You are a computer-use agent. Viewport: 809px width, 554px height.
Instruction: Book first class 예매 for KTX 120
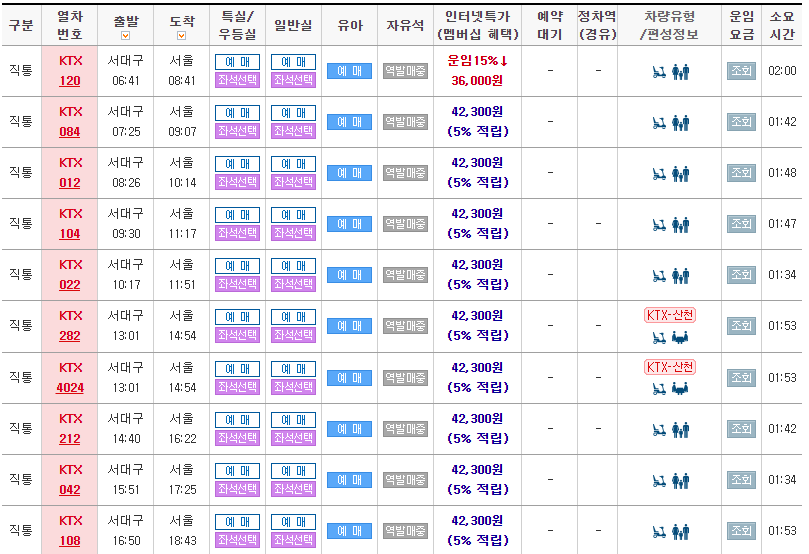pyautogui.click(x=237, y=62)
